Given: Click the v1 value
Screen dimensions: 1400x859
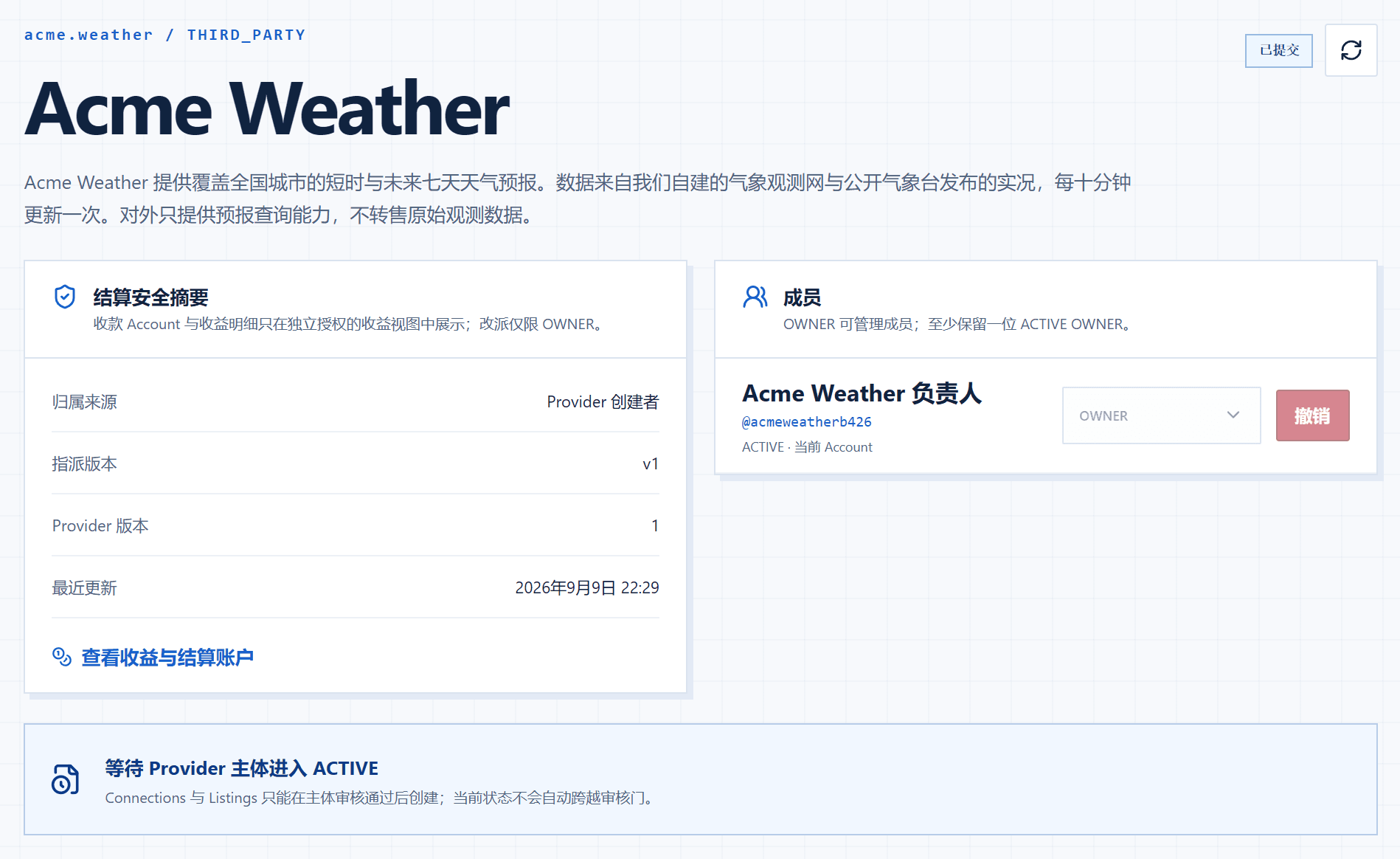Looking at the screenshot, I should (x=651, y=463).
